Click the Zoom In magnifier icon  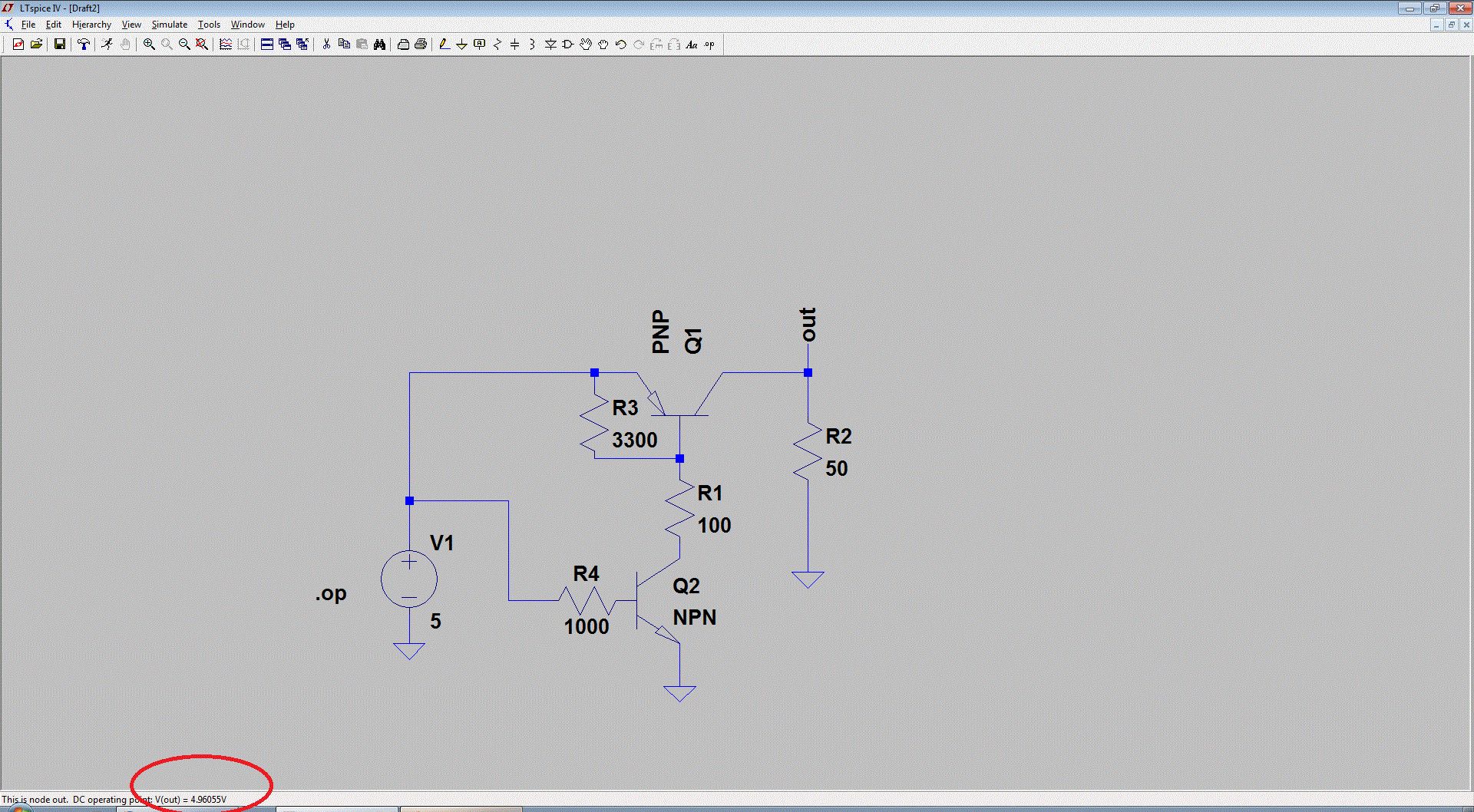point(149,45)
